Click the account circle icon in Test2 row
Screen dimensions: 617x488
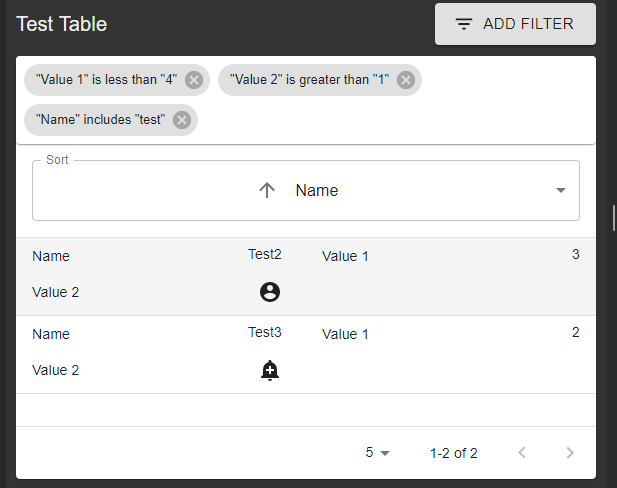269,292
